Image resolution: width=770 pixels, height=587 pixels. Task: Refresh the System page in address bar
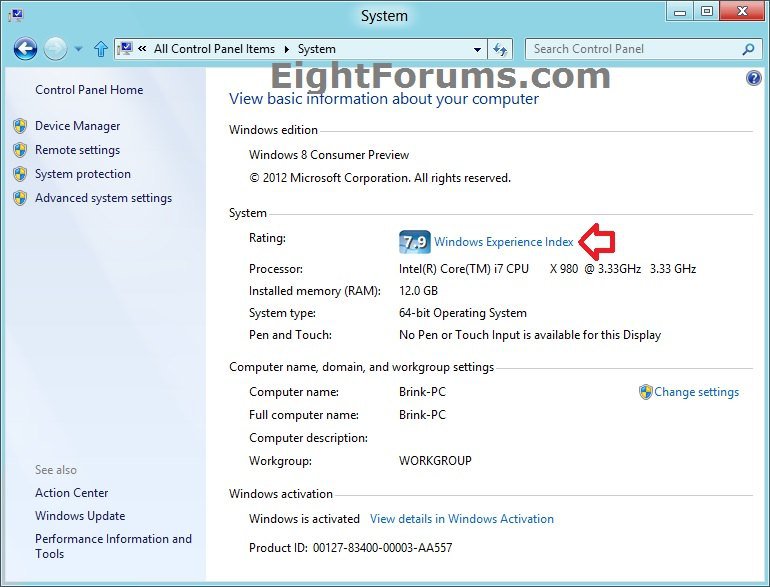click(501, 49)
